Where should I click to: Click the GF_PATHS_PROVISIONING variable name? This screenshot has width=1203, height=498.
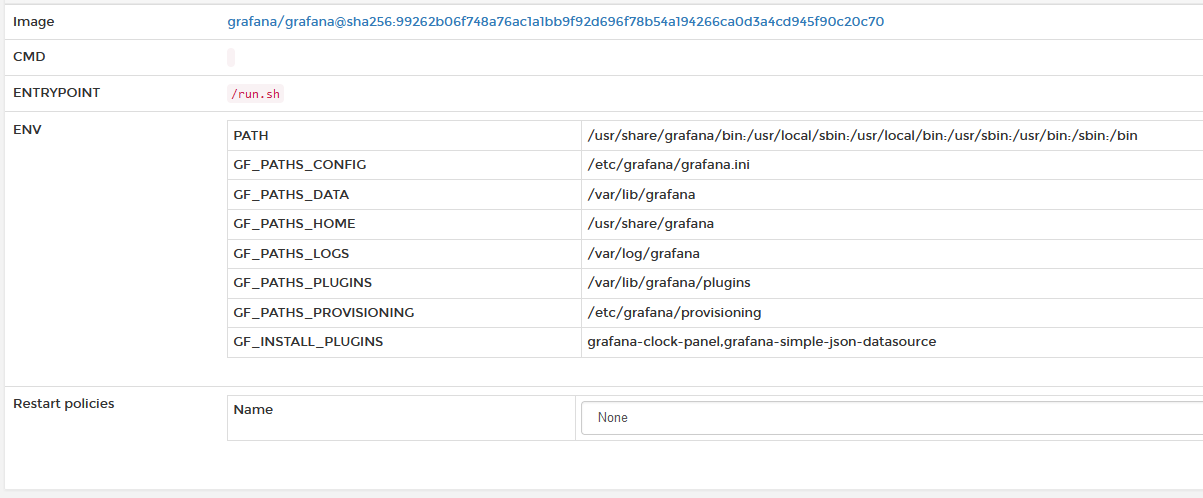click(324, 313)
